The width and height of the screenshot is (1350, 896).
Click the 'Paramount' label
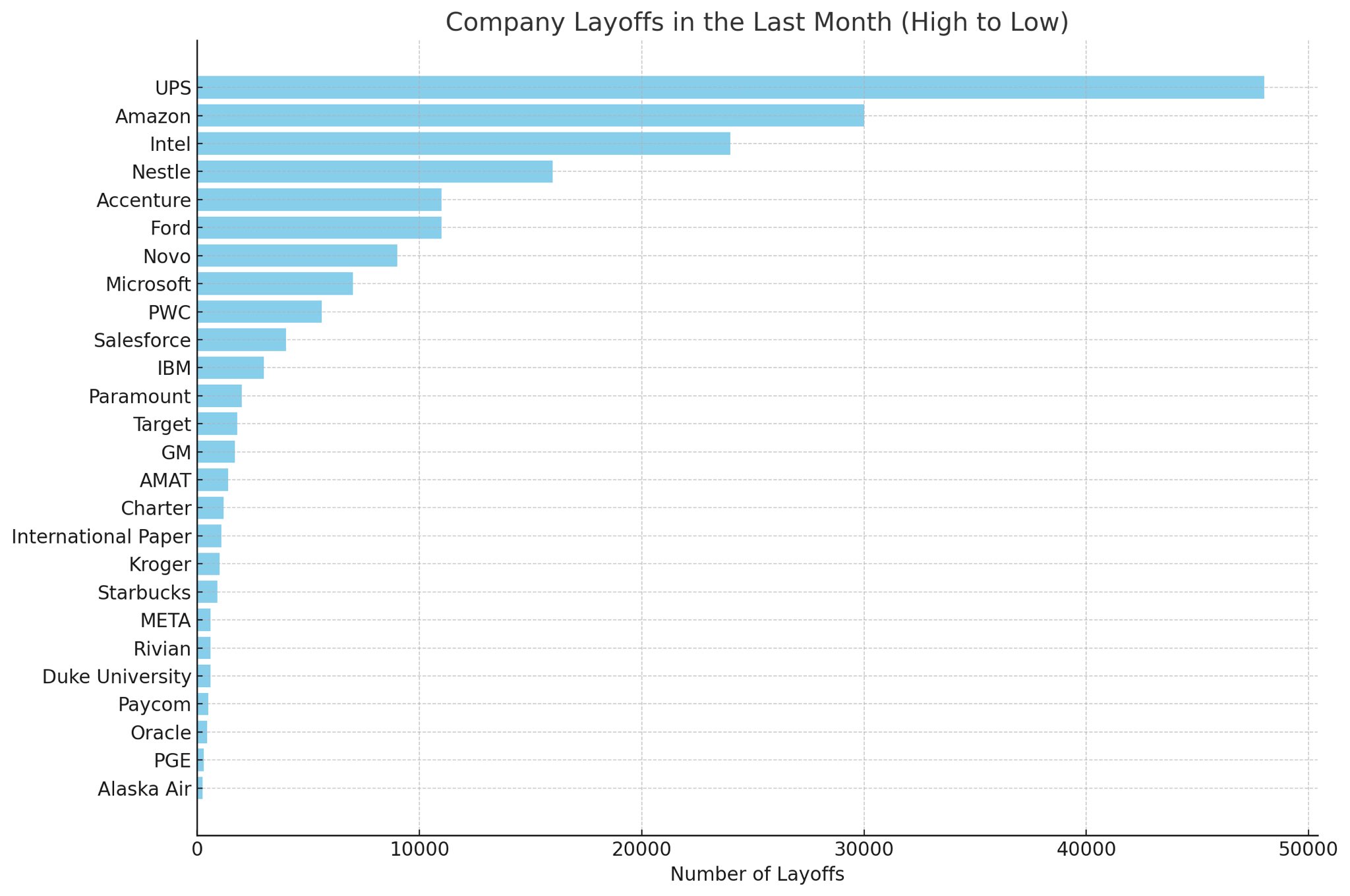click(x=140, y=397)
